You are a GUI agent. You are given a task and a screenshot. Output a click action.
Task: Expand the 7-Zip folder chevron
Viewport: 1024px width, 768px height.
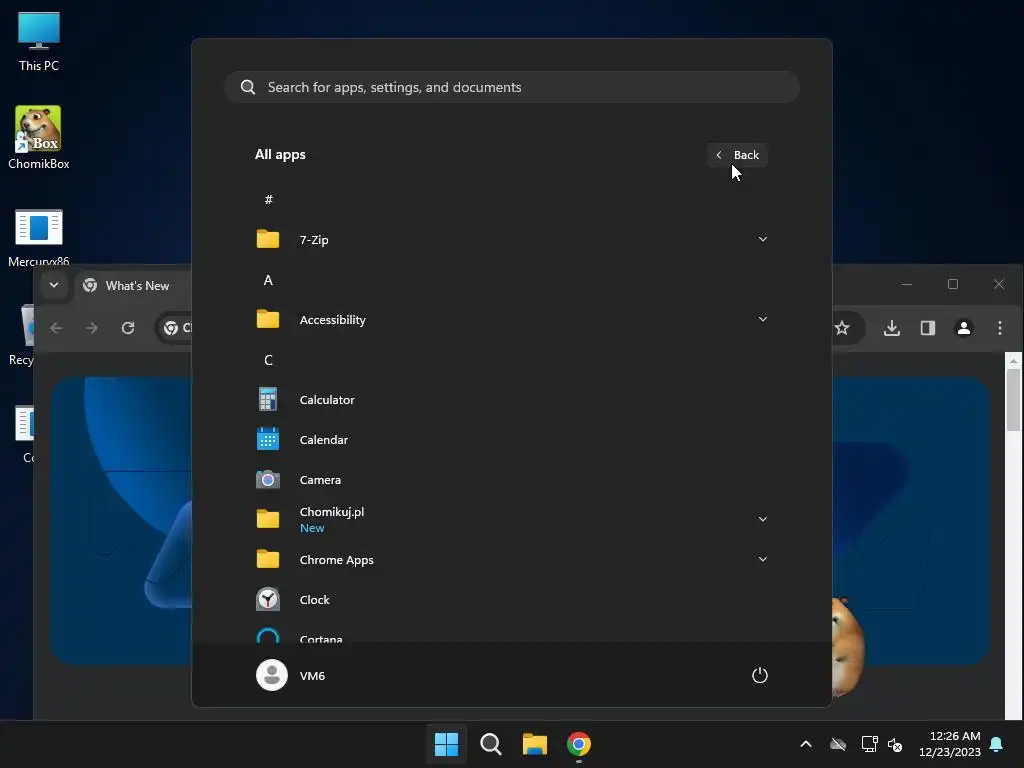coord(763,239)
